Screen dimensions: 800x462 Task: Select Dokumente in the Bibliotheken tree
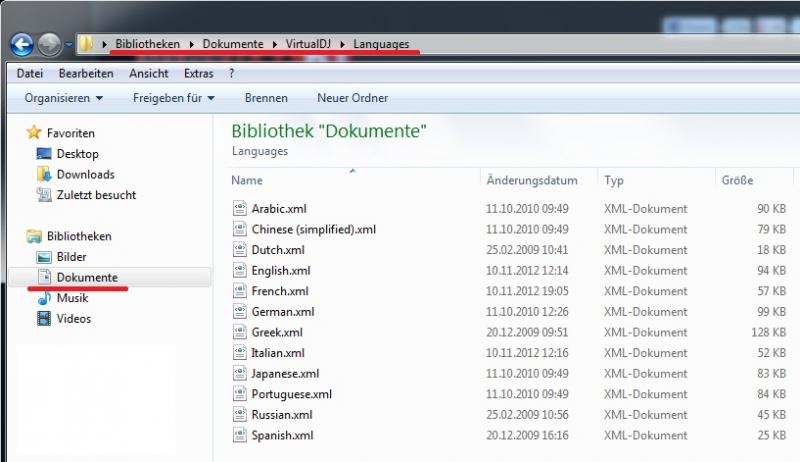(86, 277)
